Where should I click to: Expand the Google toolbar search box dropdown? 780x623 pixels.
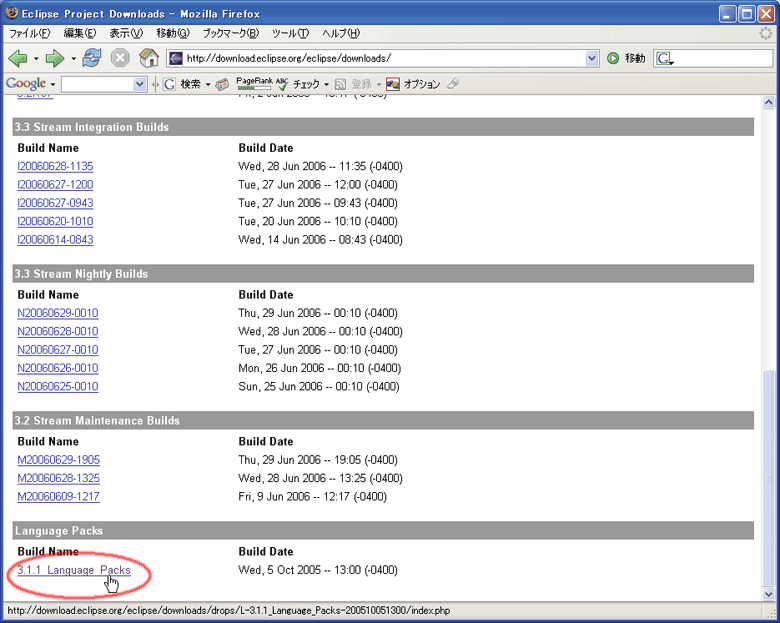[140, 85]
